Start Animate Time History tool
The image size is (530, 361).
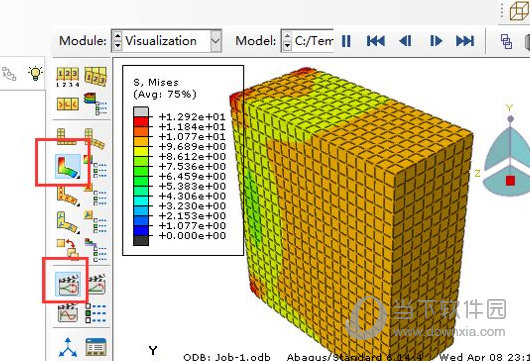point(97,284)
